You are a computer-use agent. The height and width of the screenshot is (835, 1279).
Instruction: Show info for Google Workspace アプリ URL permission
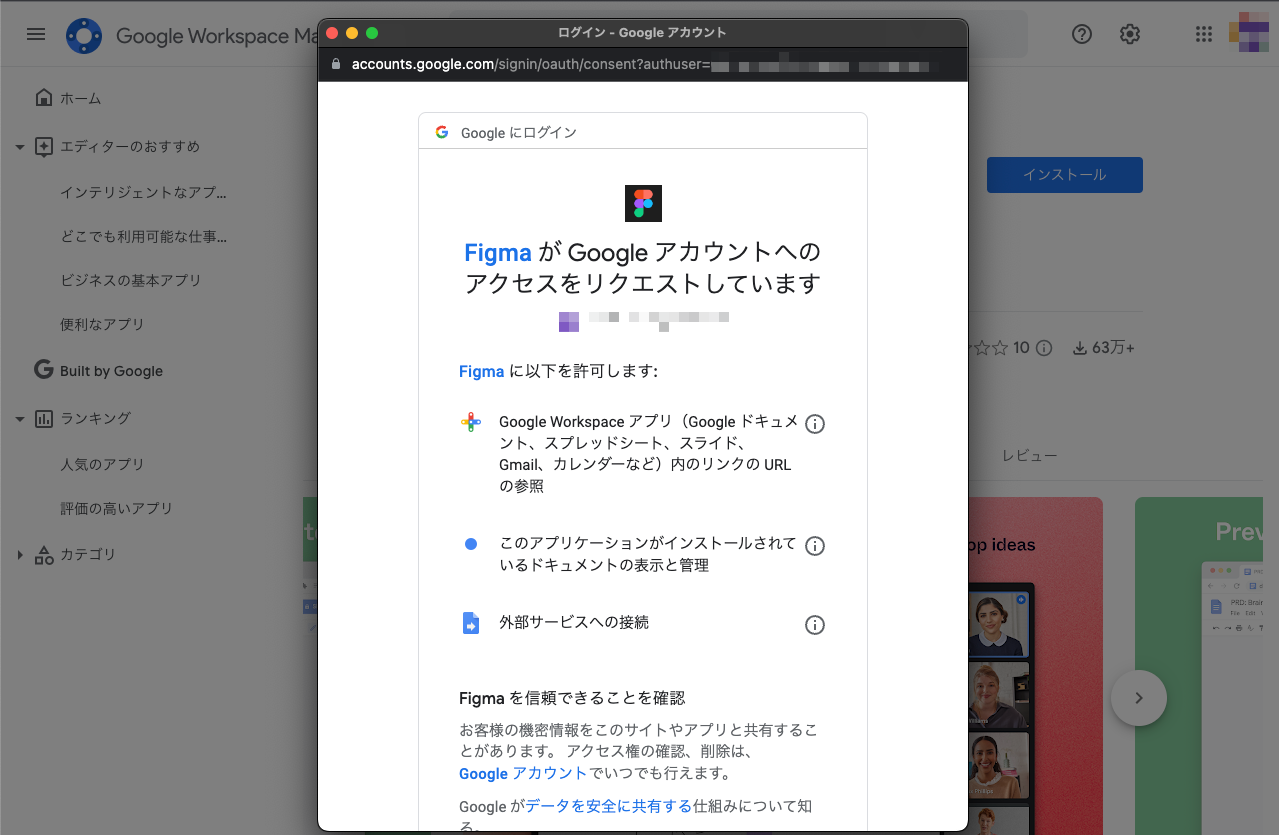tap(815, 424)
